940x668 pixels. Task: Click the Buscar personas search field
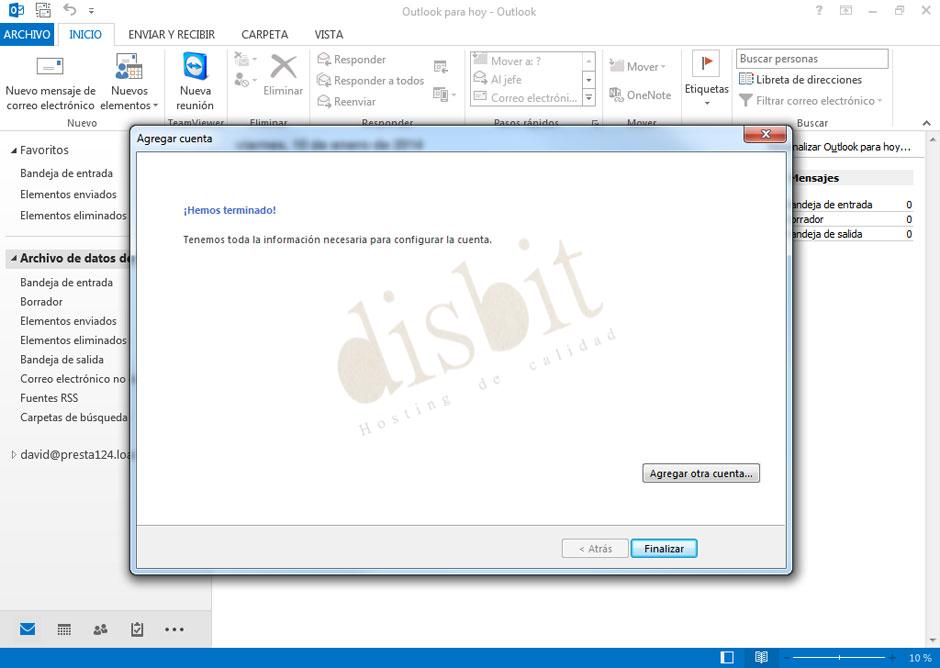[x=812, y=58]
